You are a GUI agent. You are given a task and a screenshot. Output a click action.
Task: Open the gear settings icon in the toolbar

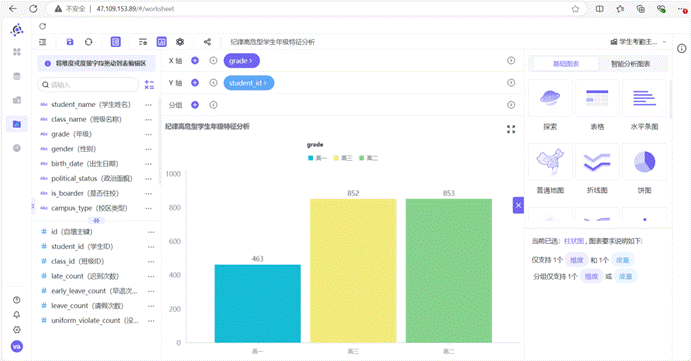click(180, 42)
